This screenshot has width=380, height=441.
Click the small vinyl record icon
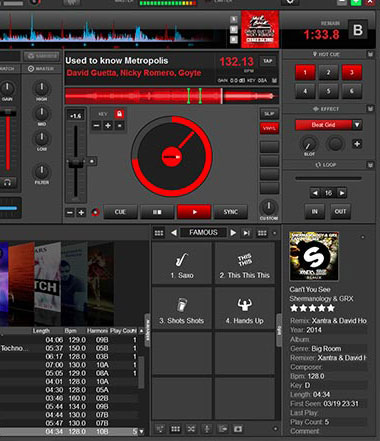pos(95,212)
